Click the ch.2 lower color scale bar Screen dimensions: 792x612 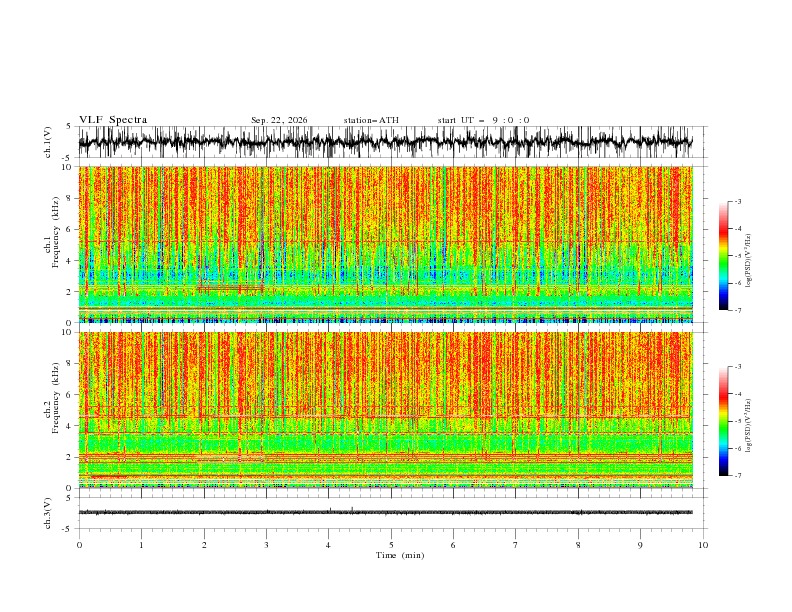pos(723,421)
